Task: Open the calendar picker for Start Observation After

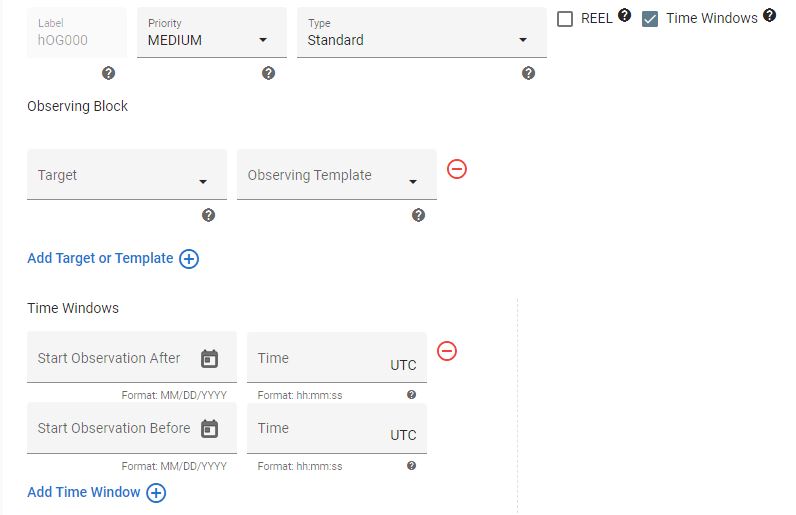Action: (209, 359)
